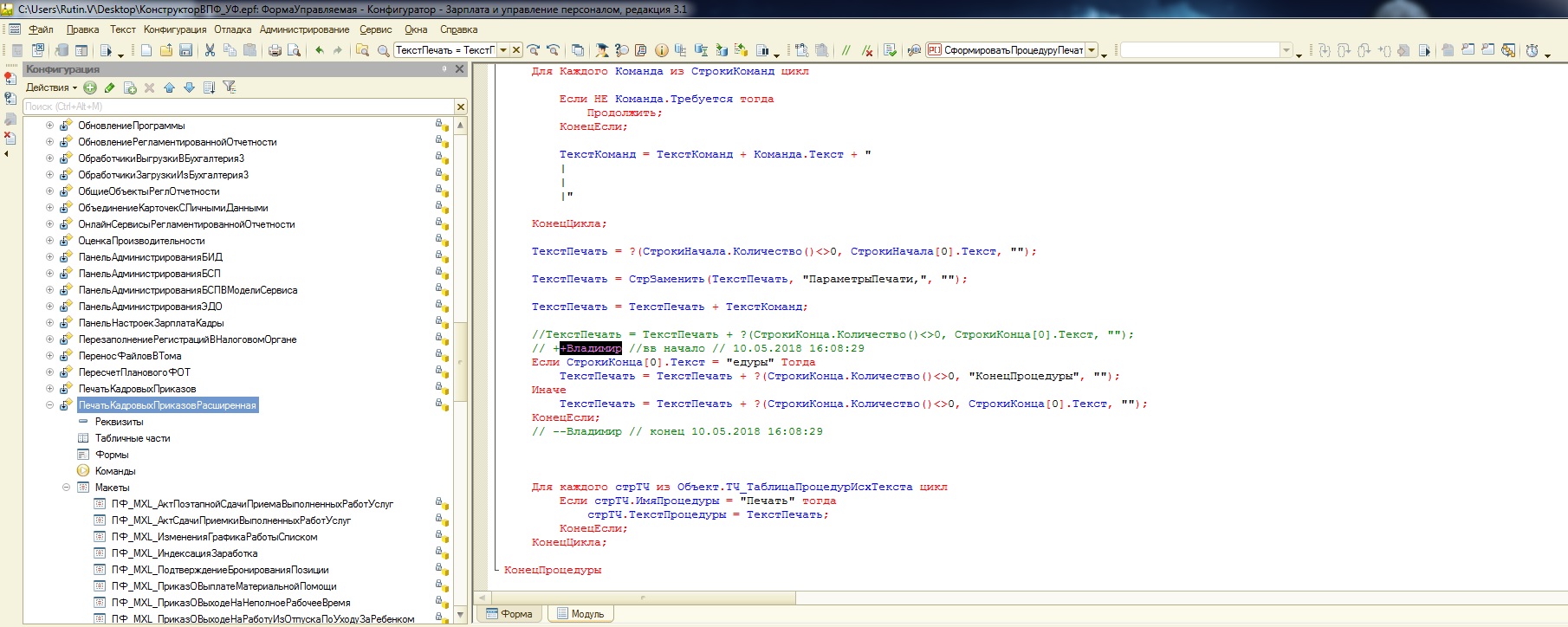Save with the floppy disk icon
The height and width of the screenshot is (627, 1568).
click(x=185, y=50)
